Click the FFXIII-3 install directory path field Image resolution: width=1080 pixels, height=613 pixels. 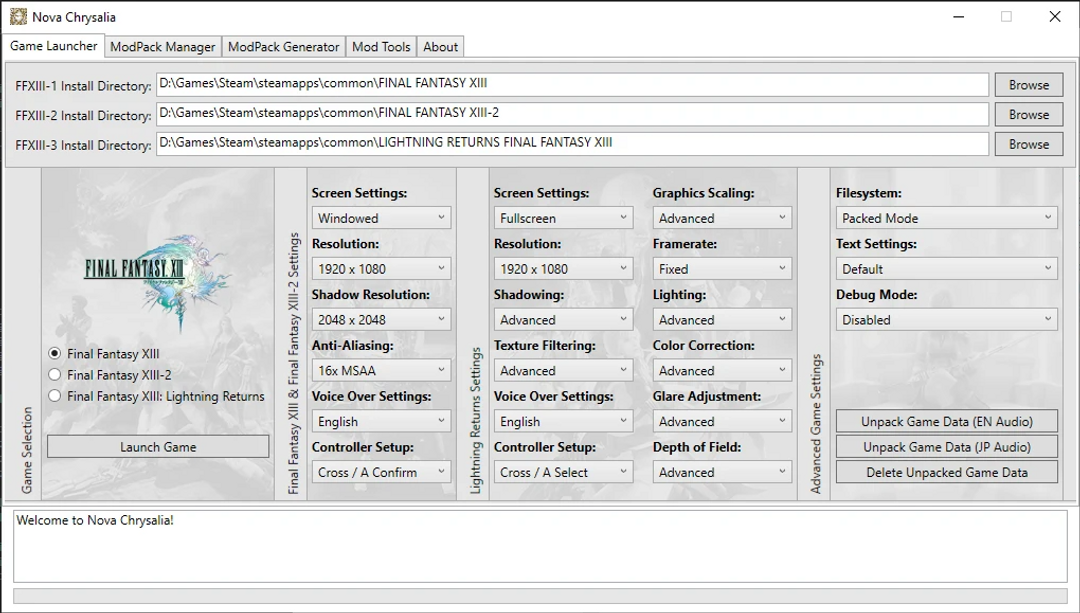[x=572, y=143]
